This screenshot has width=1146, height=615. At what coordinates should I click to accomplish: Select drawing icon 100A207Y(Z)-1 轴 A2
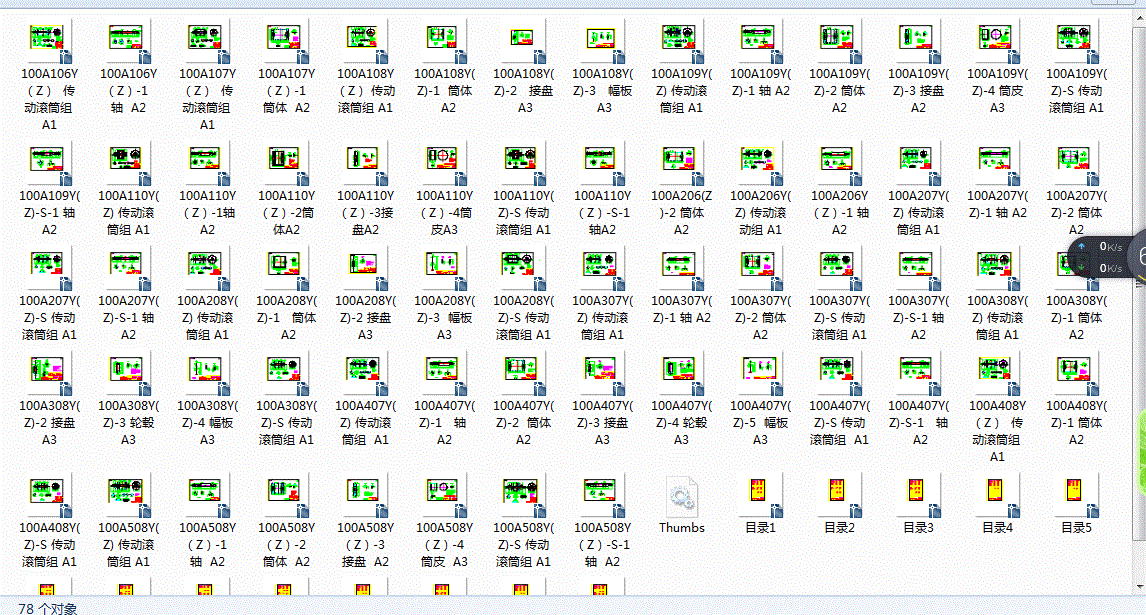click(x=998, y=163)
